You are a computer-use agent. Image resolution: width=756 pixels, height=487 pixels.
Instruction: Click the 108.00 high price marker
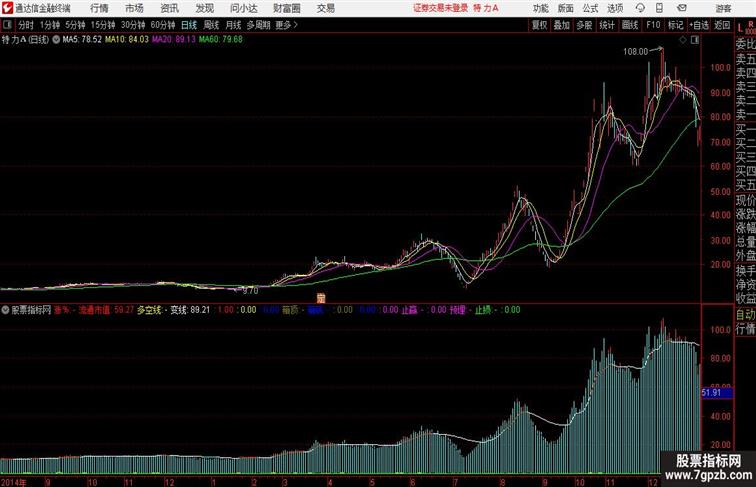pos(635,52)
